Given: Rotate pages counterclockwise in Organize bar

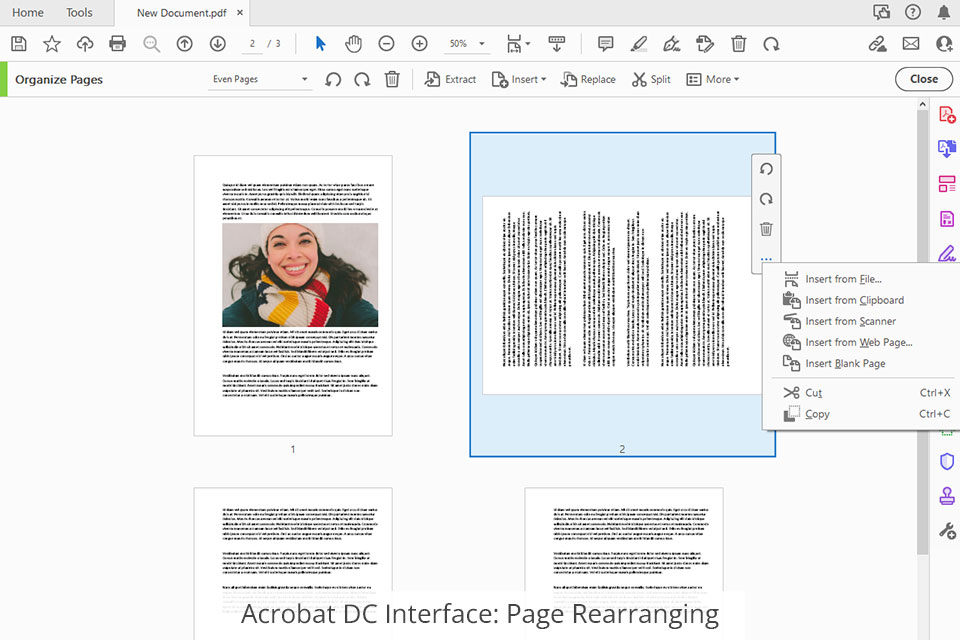Looking at the screenshot, I should click(333, 79).
